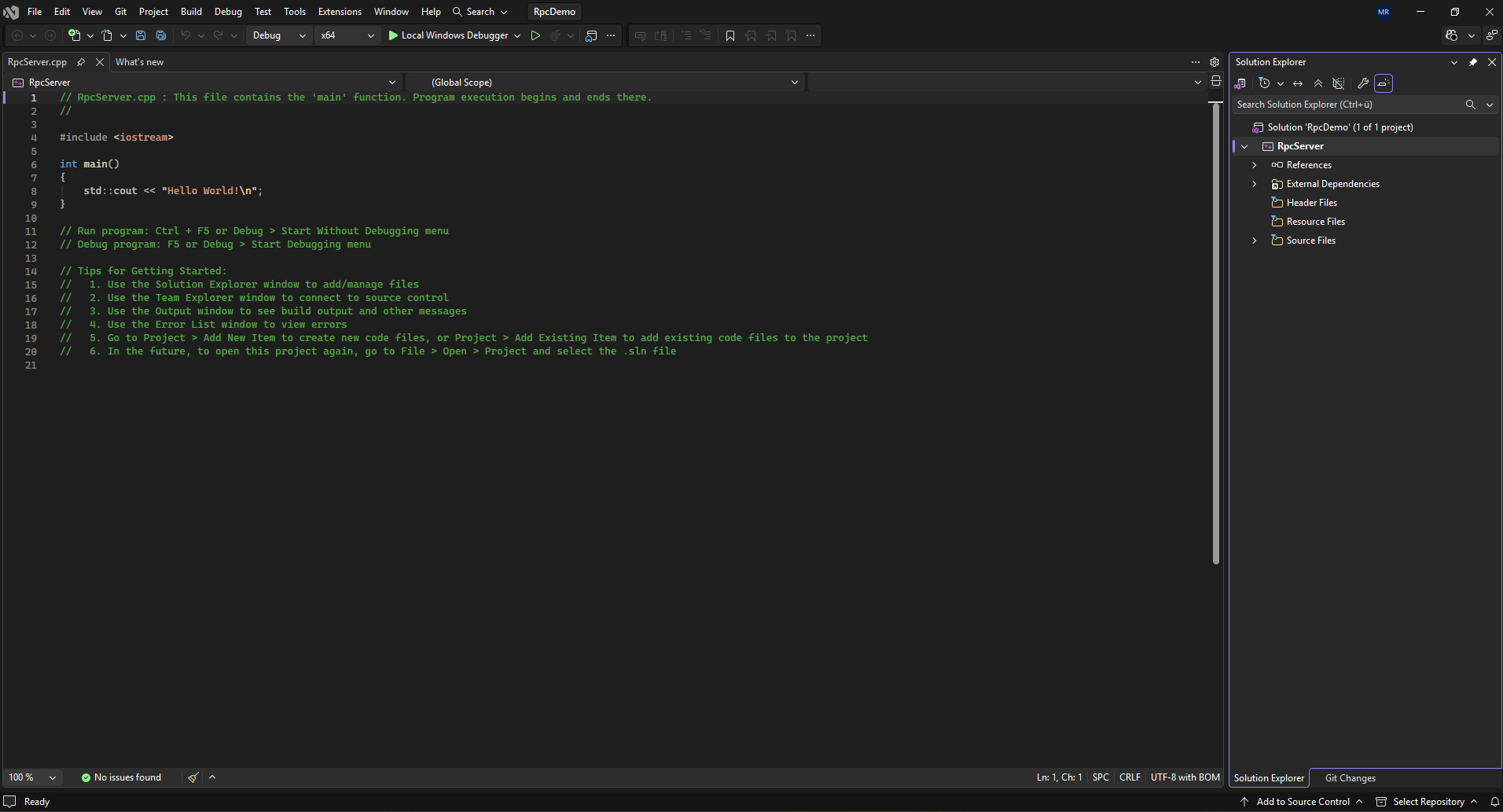The height and width of the screenshot is (812, 1503).
Task: Start Local Windows Debugger
Action: [x=448, y=35]
